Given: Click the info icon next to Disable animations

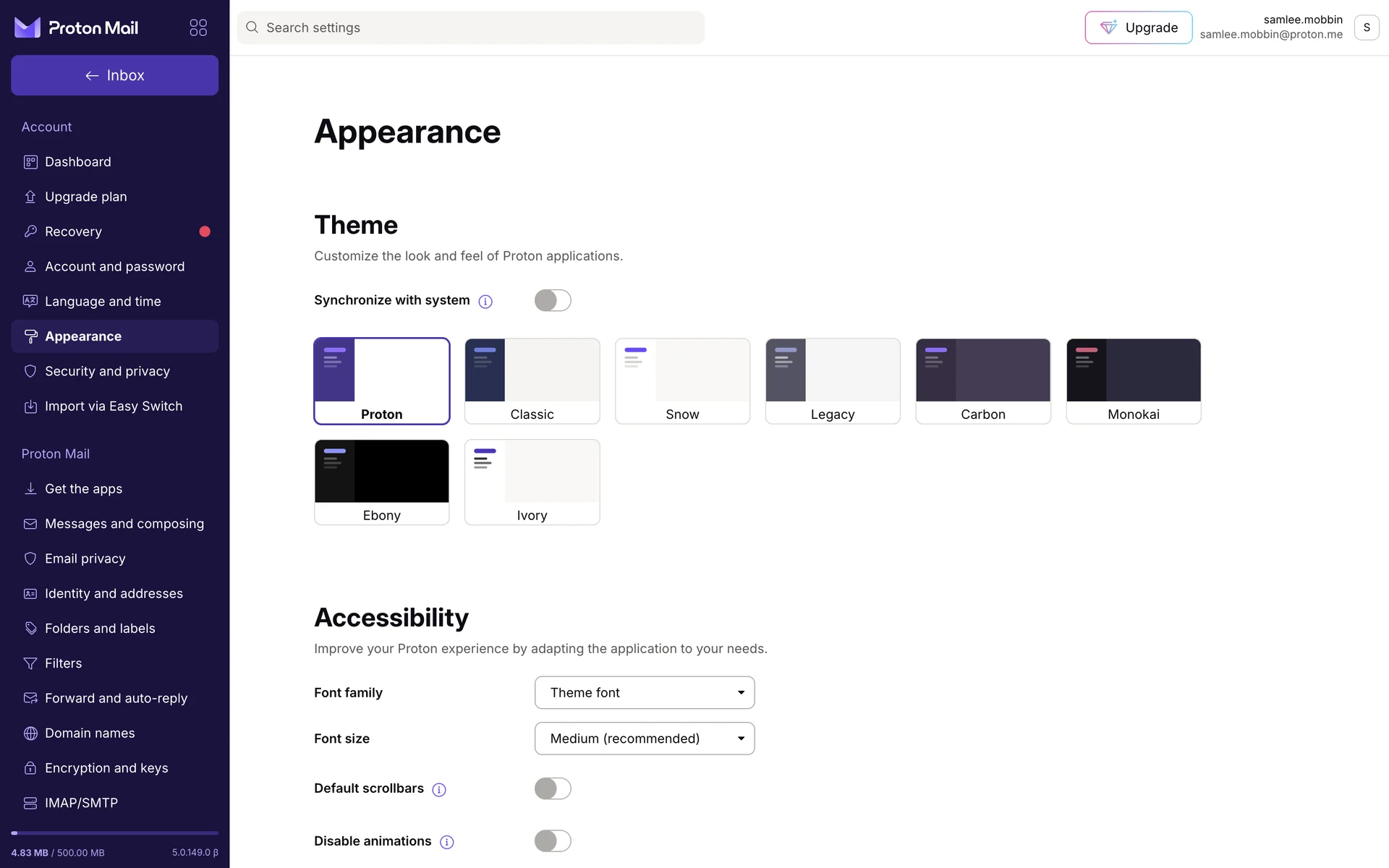Looking at the screenshot, I should 447,842.
